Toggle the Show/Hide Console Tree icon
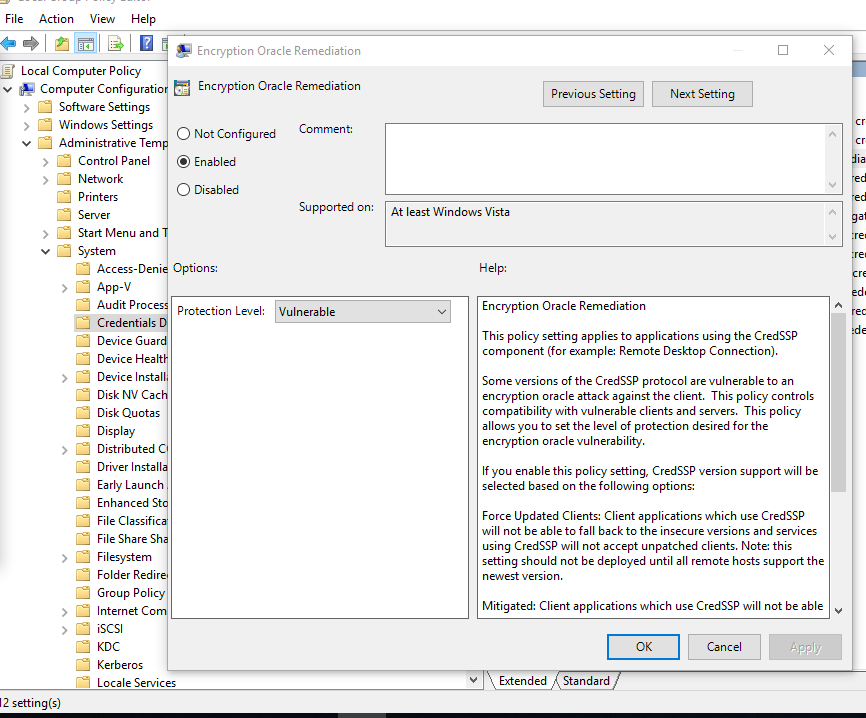The image size is (866, 718). pyautogui.click(x=86, y=42)
